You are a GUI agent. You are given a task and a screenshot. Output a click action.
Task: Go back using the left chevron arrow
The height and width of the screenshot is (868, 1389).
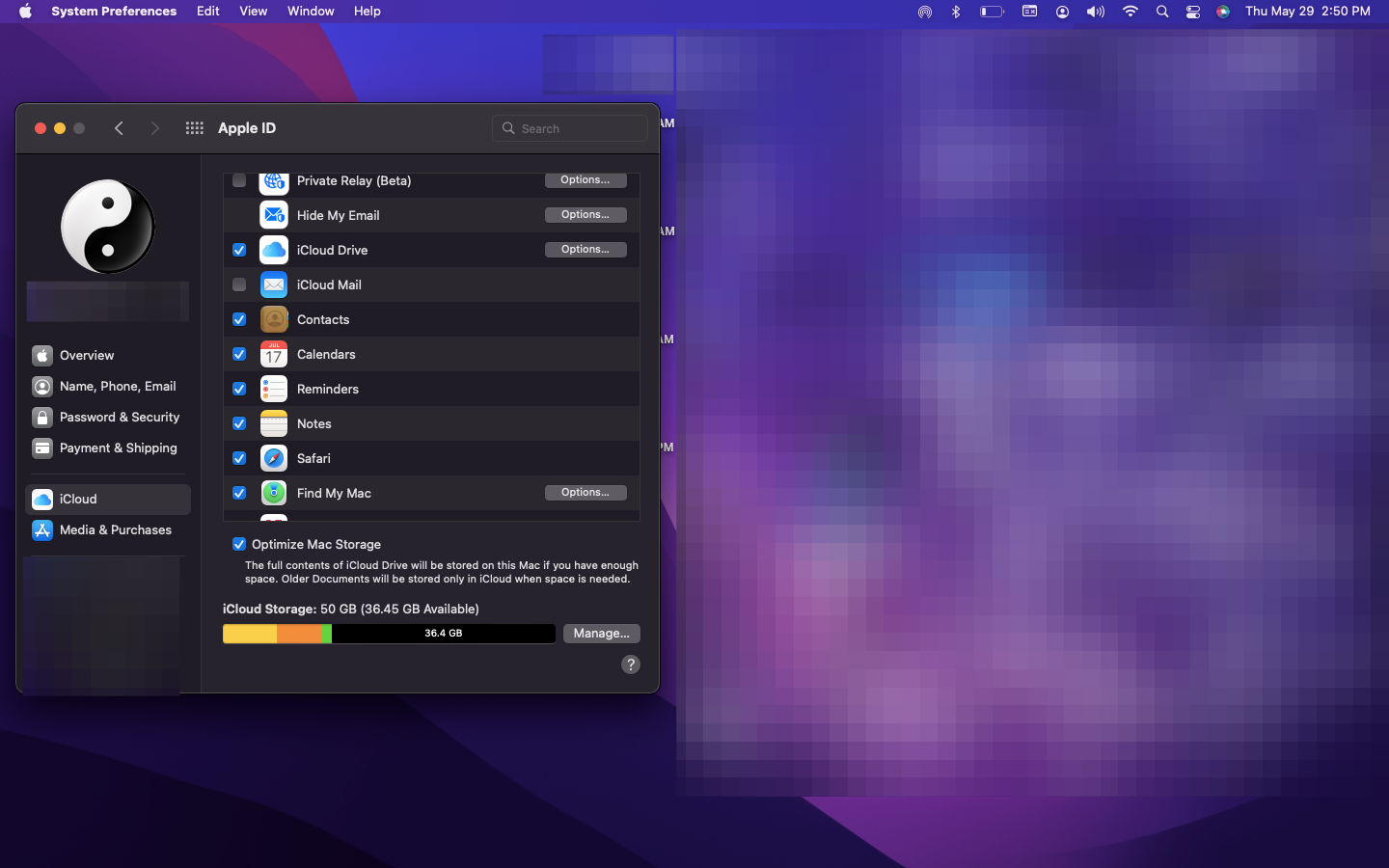click(119, 128)
